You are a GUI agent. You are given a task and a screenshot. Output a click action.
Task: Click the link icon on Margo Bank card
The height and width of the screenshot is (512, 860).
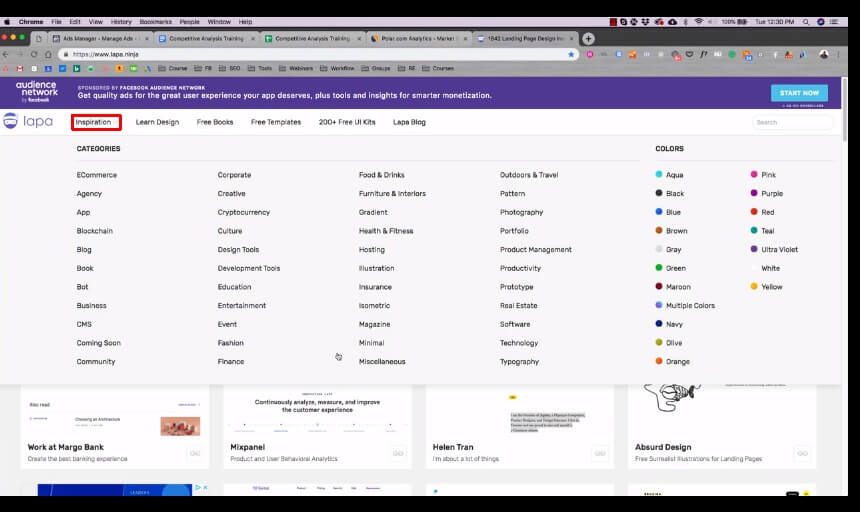pos(195,453)
